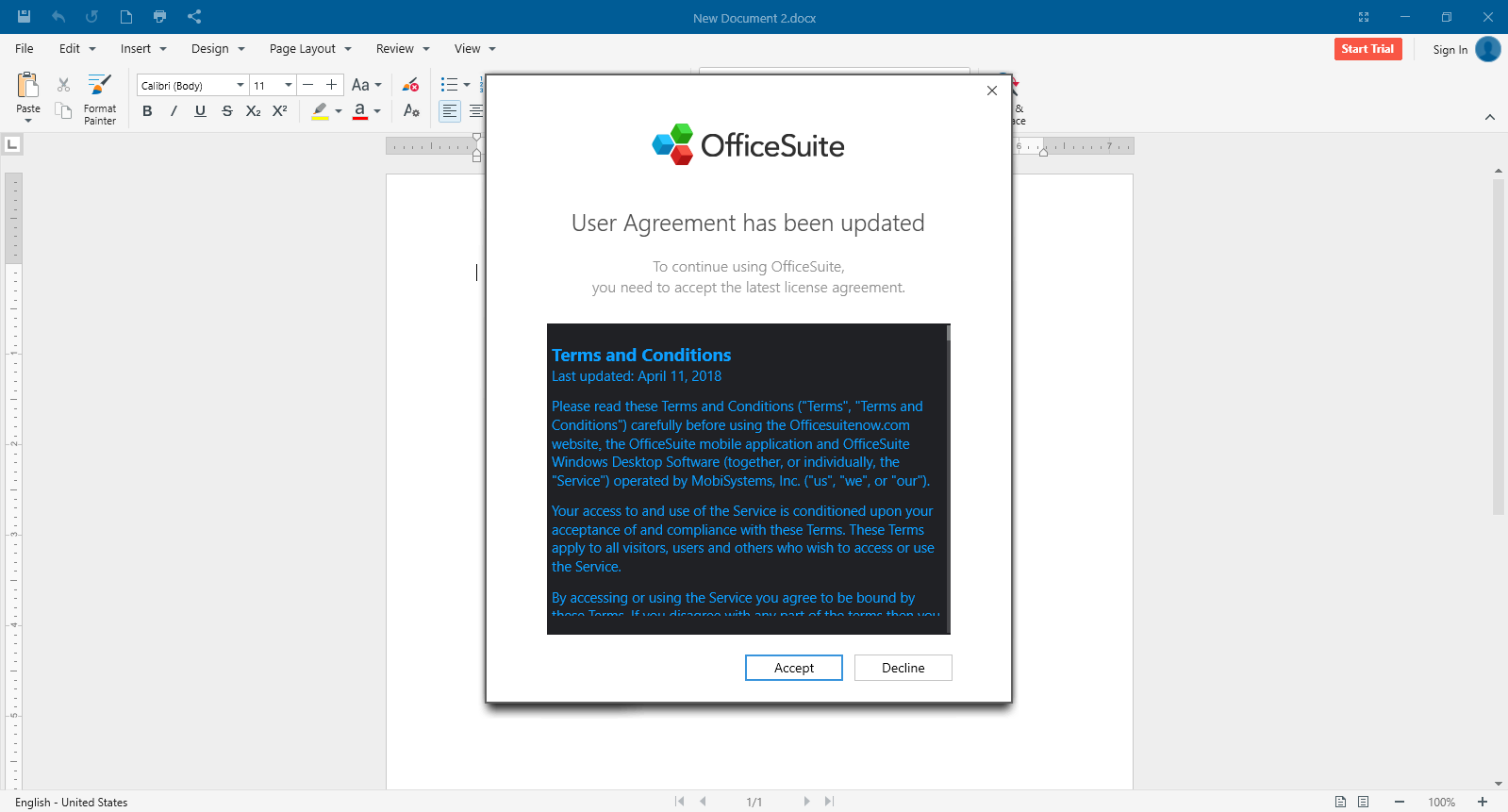The image size is (1508, 812).
Task: Toggle align left paragraph button
Action: (450, 111)
